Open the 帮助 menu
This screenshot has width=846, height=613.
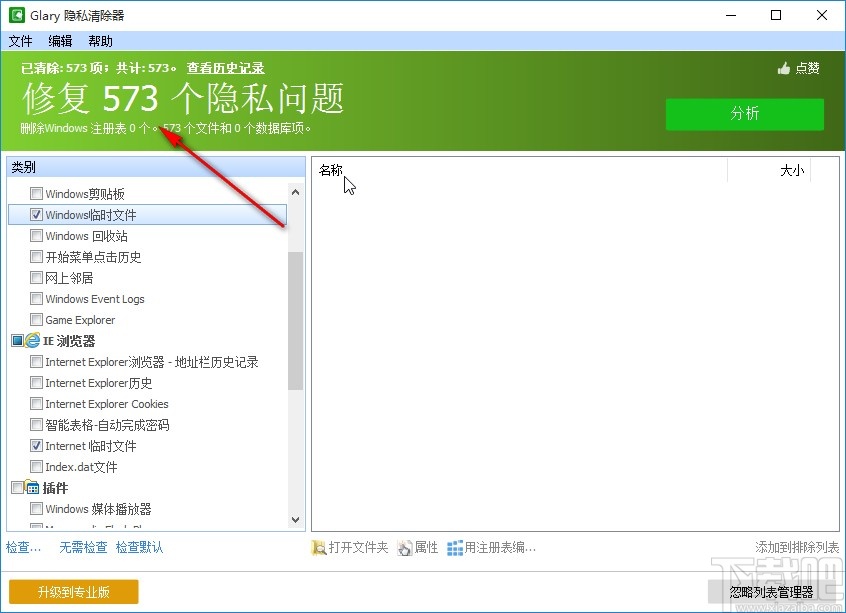[x=100, y=41]
